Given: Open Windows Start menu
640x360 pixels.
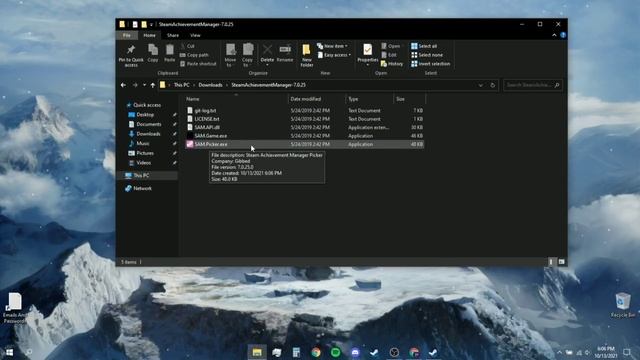Looking at the screenshot, I should 9,352.
